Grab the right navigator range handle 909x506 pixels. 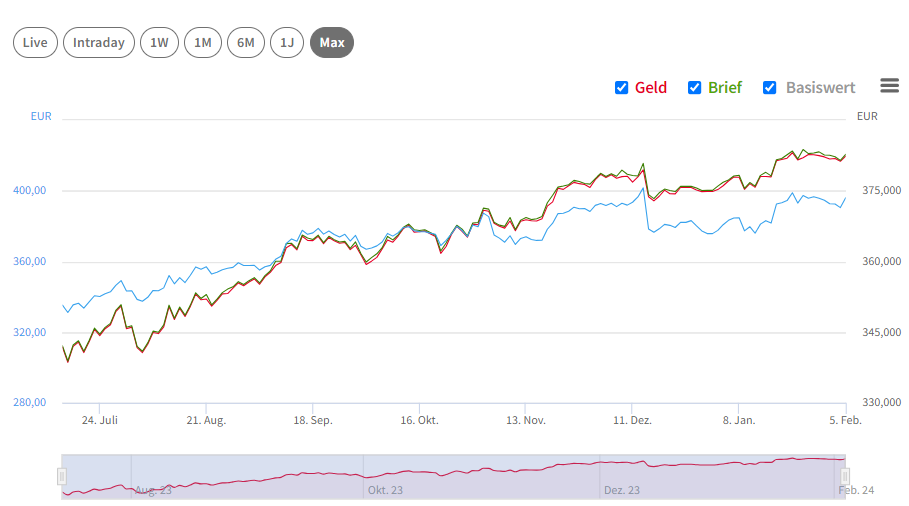pyautogui.click(x=845, y=476)
